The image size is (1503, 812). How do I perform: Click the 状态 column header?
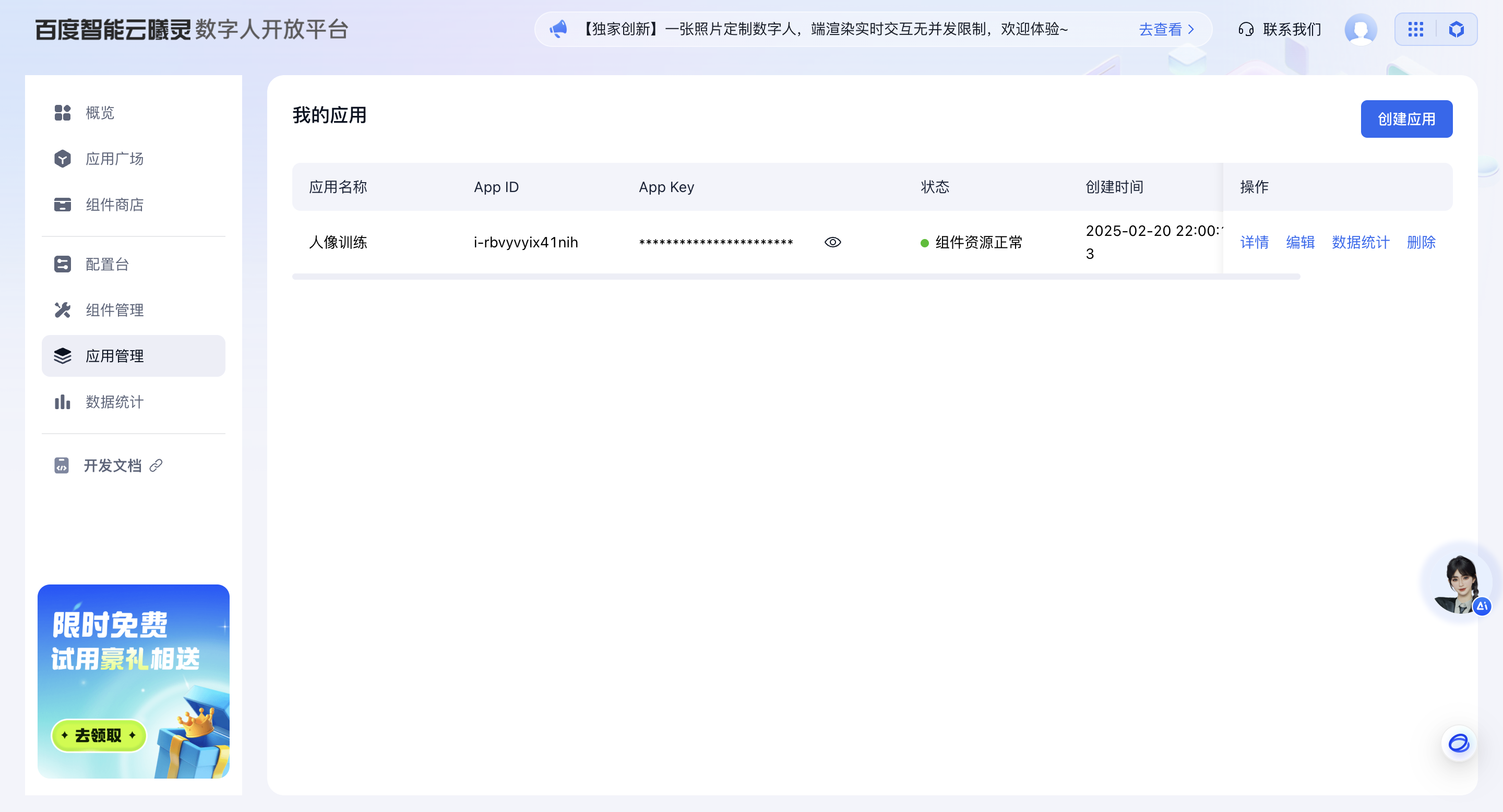935,187
